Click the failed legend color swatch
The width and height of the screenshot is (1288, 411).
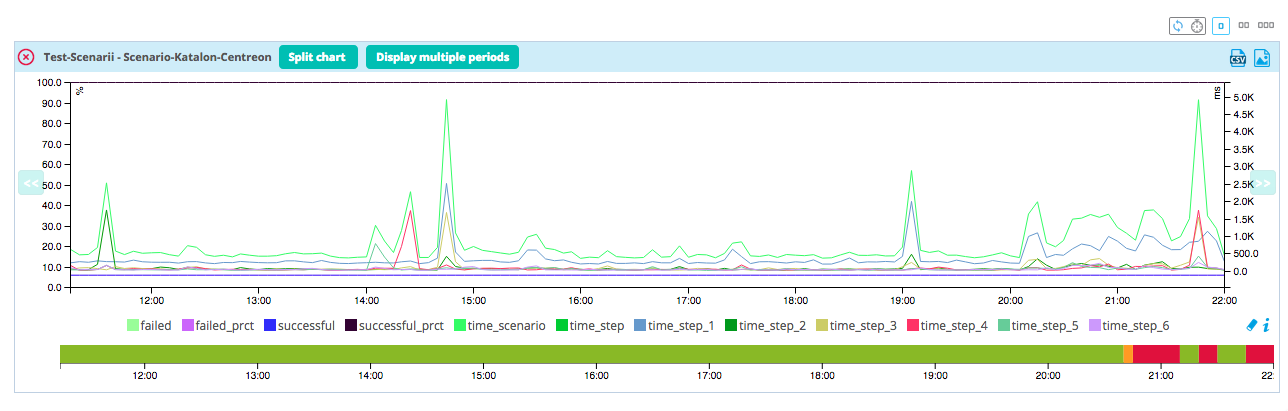(132, 325)
